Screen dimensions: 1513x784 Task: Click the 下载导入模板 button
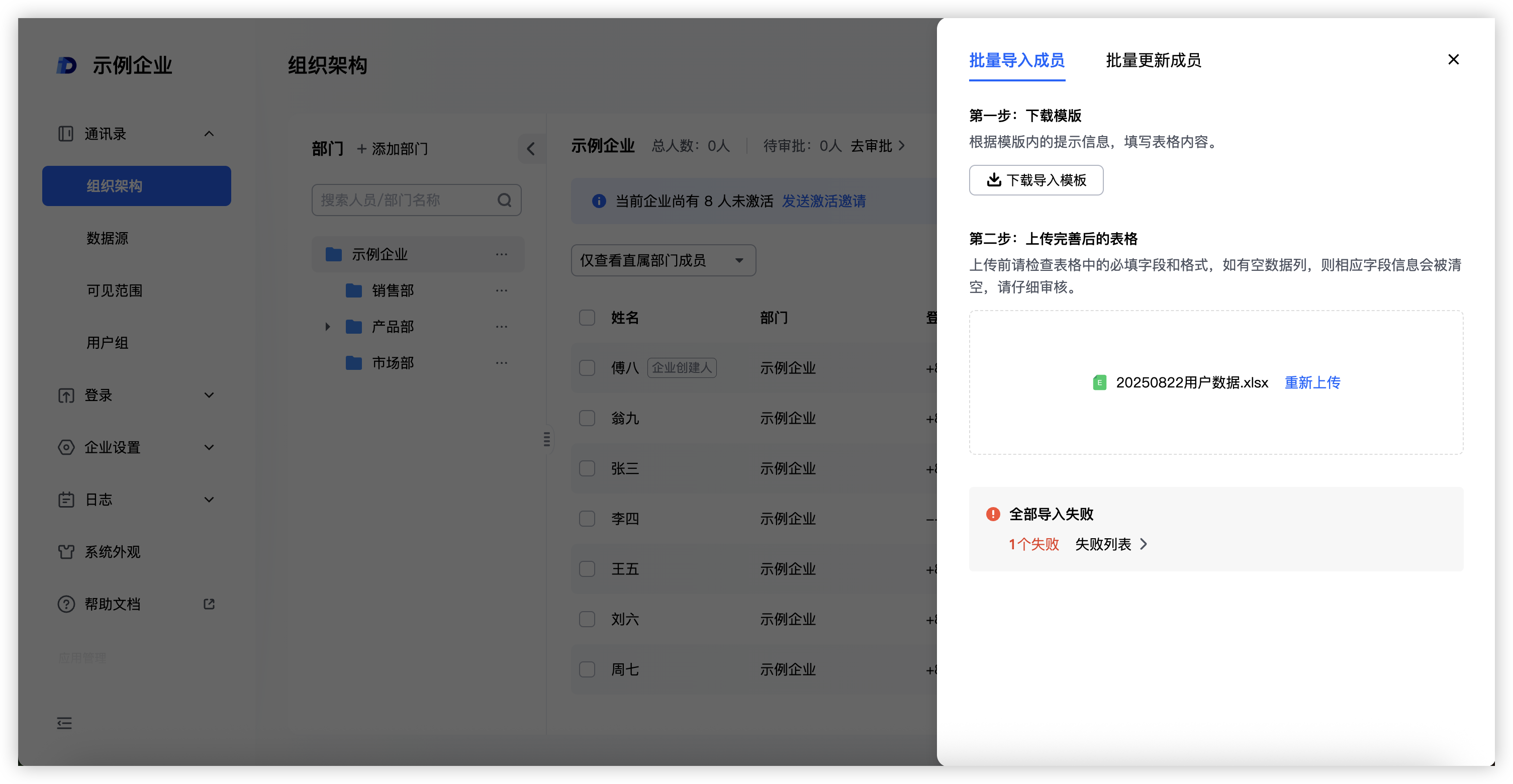tap(1036, 180)
